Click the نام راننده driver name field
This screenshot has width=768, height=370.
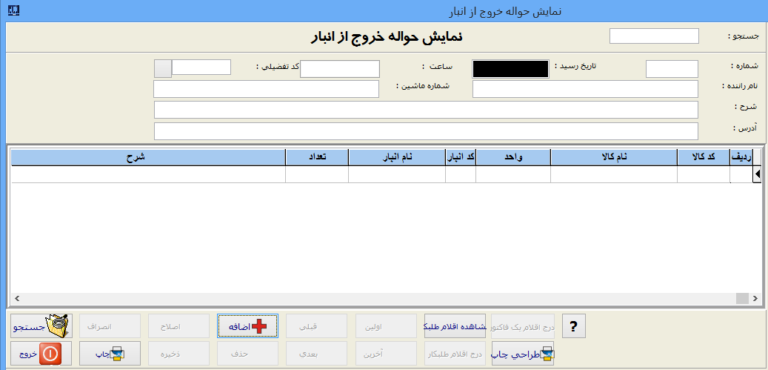coord(585,89)
